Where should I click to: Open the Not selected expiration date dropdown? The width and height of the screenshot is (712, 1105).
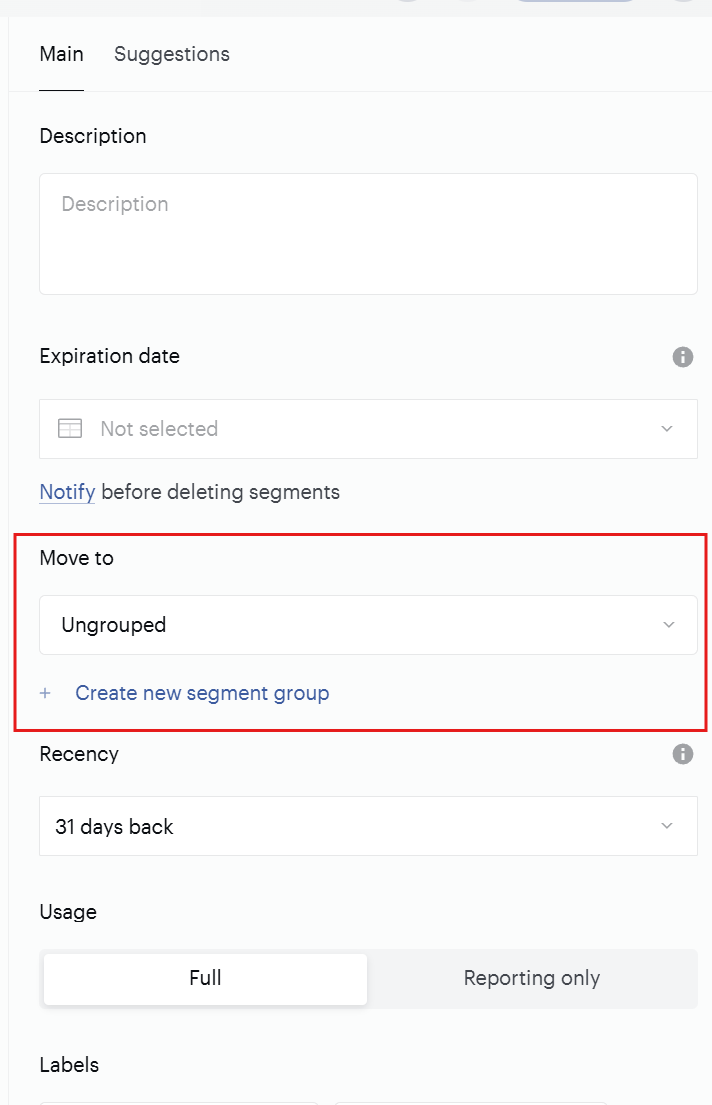[x=368, y=428]
